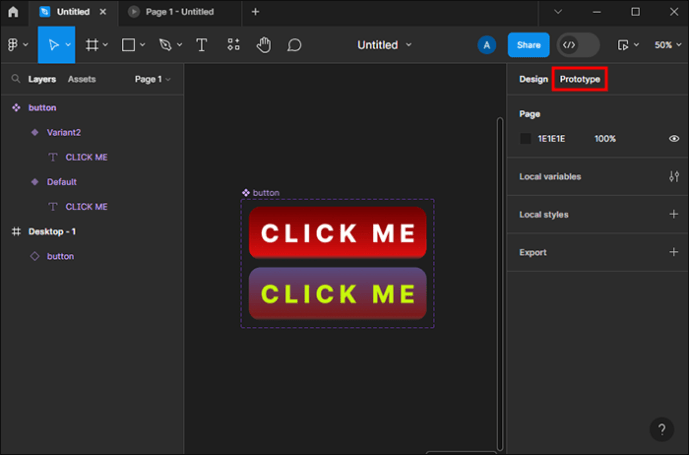Click the Desktop - 1 frame icon
Viewport: 689px width, 455px height.
[16, 231]
